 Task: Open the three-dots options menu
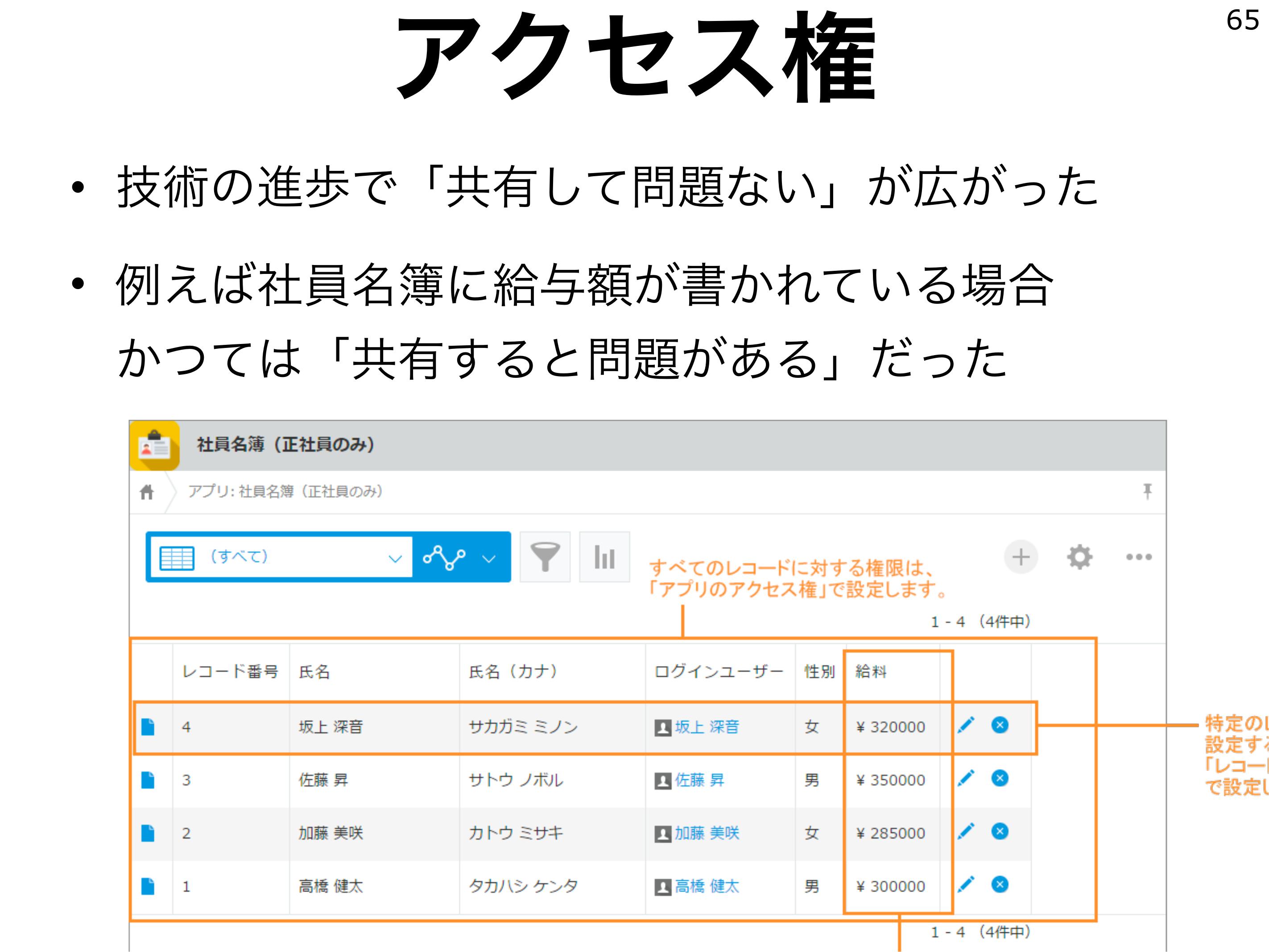click(1138, 557)
